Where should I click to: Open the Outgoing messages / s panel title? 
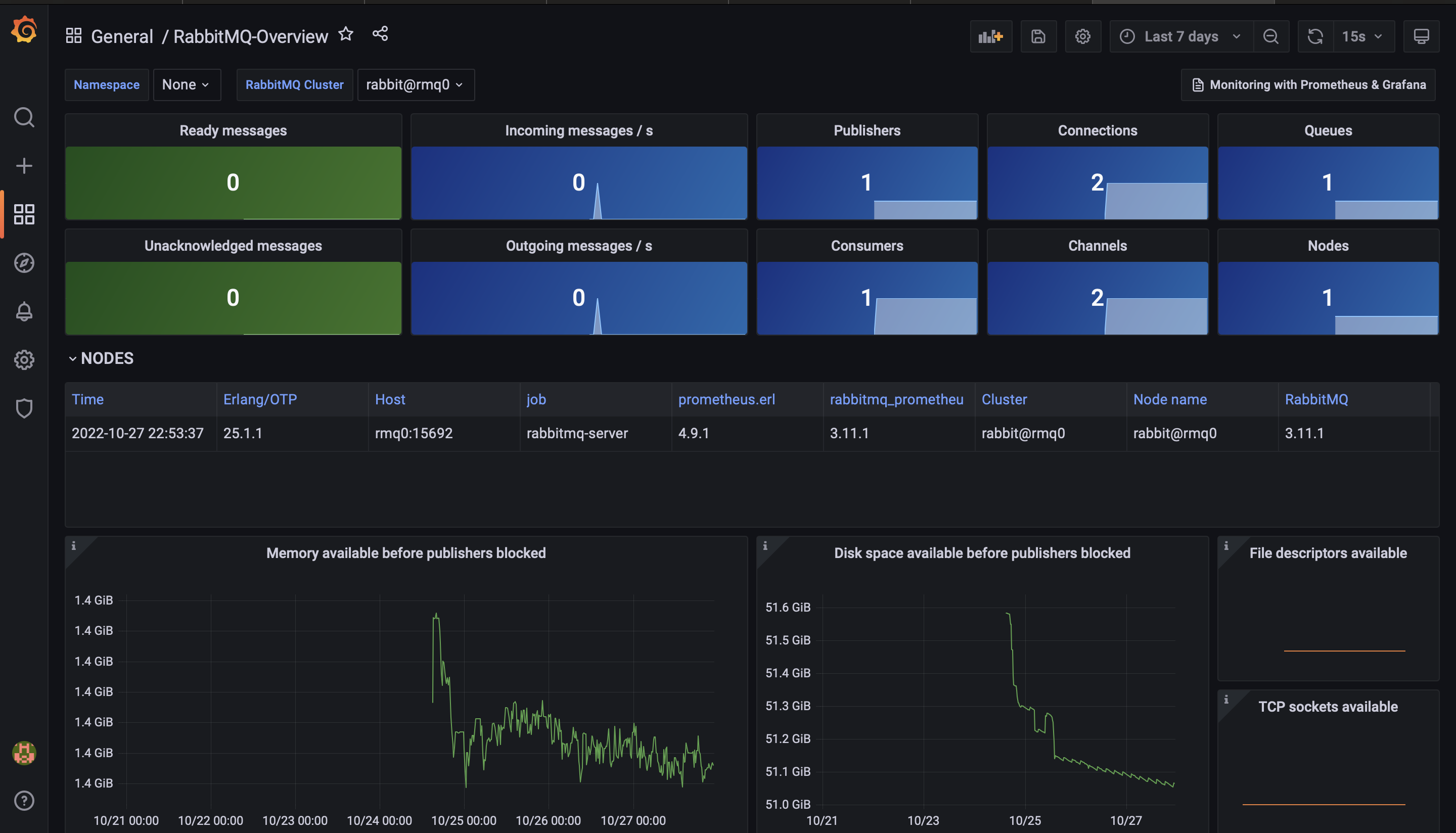point(578,246)
